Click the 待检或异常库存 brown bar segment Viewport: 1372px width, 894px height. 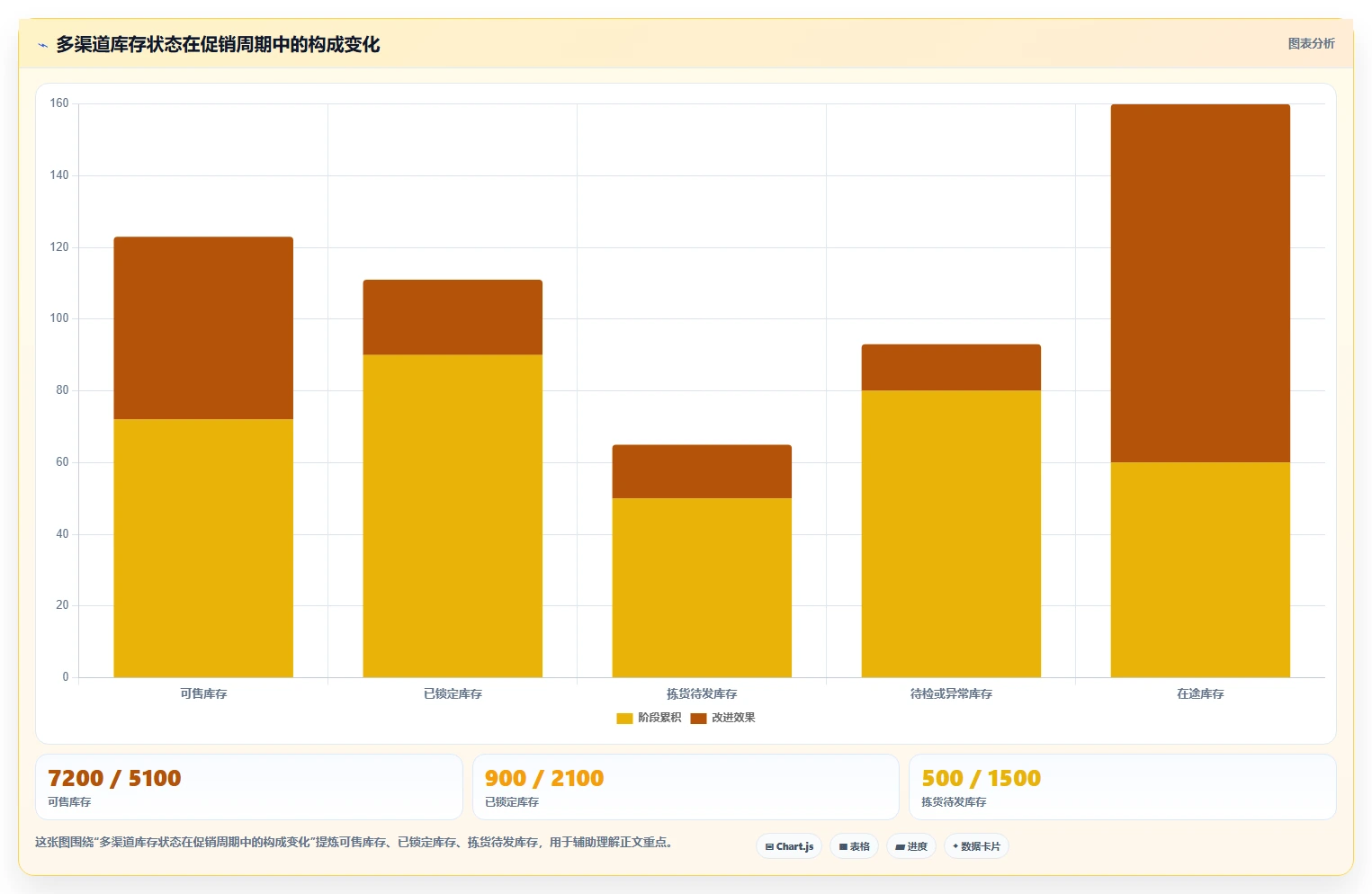951,367
